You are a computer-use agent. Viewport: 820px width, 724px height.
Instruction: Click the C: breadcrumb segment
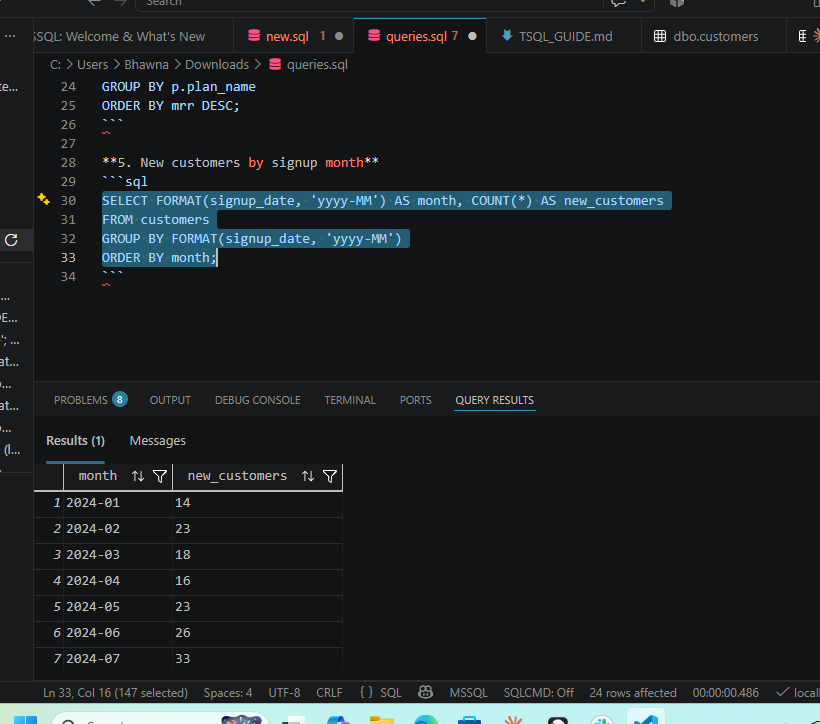click(x=55, y=64)
